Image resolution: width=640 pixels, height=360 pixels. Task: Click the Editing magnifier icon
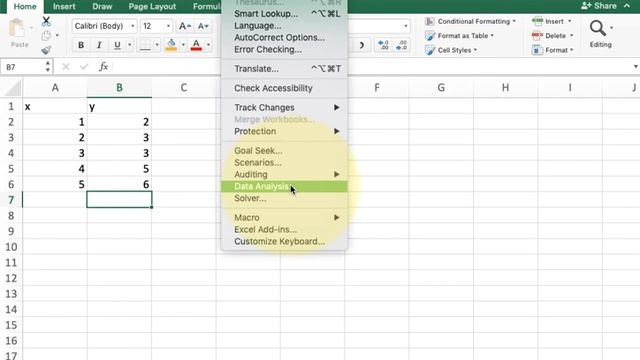(598, 28)
